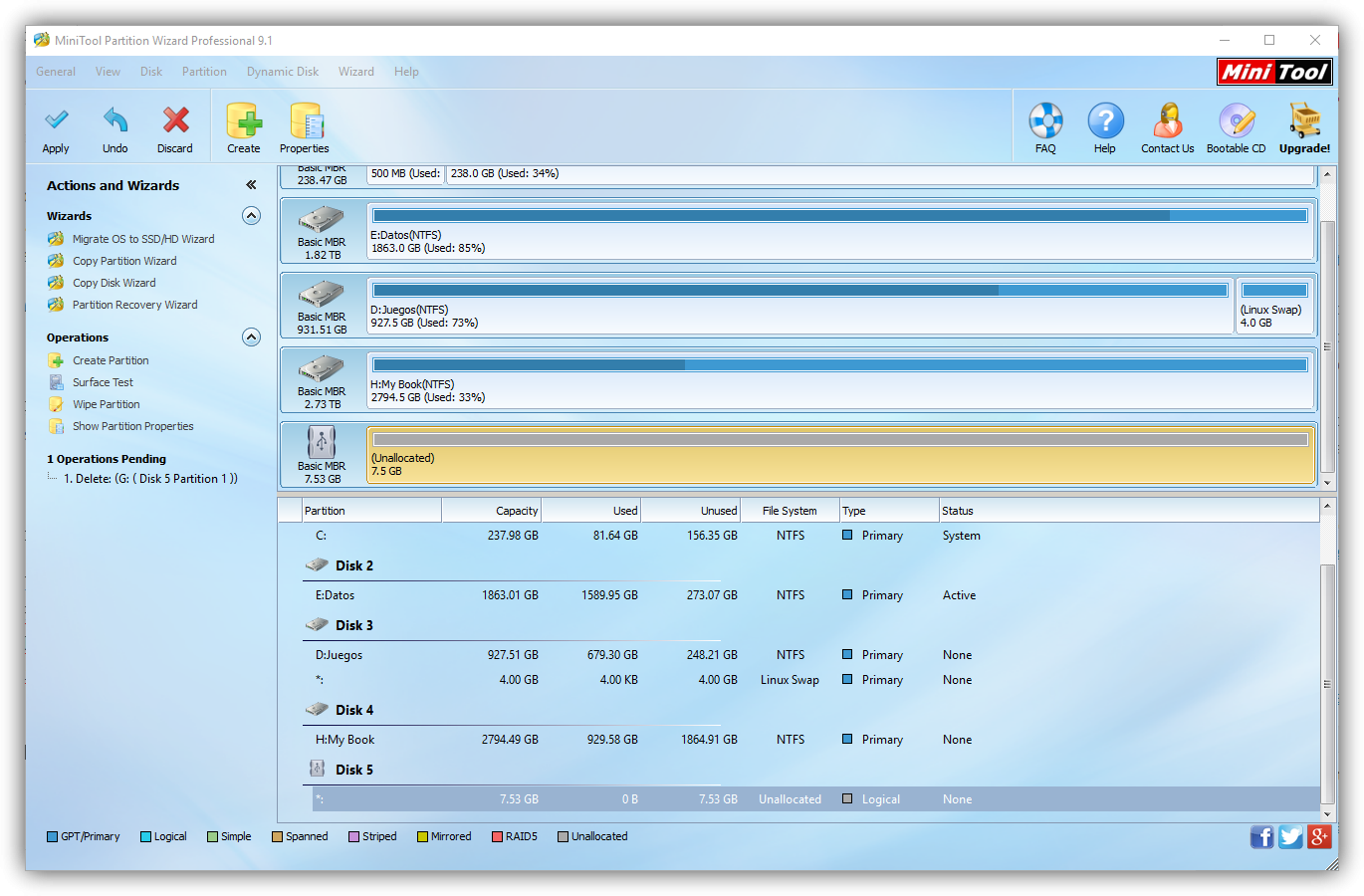Choose Wipe Partition in Operations
Image resolution: width=1364 pixels, height=896 pixels.
click(107, 404)
